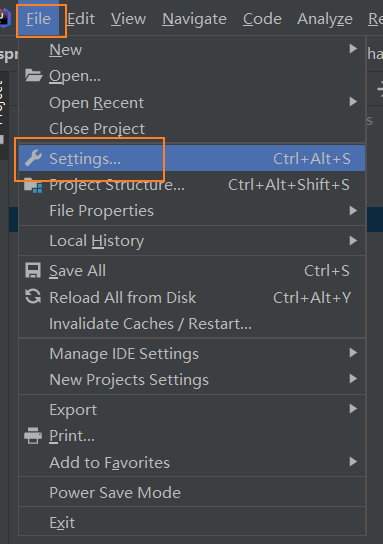
Task: Click the printer icon next to Print
Action: 33,436
